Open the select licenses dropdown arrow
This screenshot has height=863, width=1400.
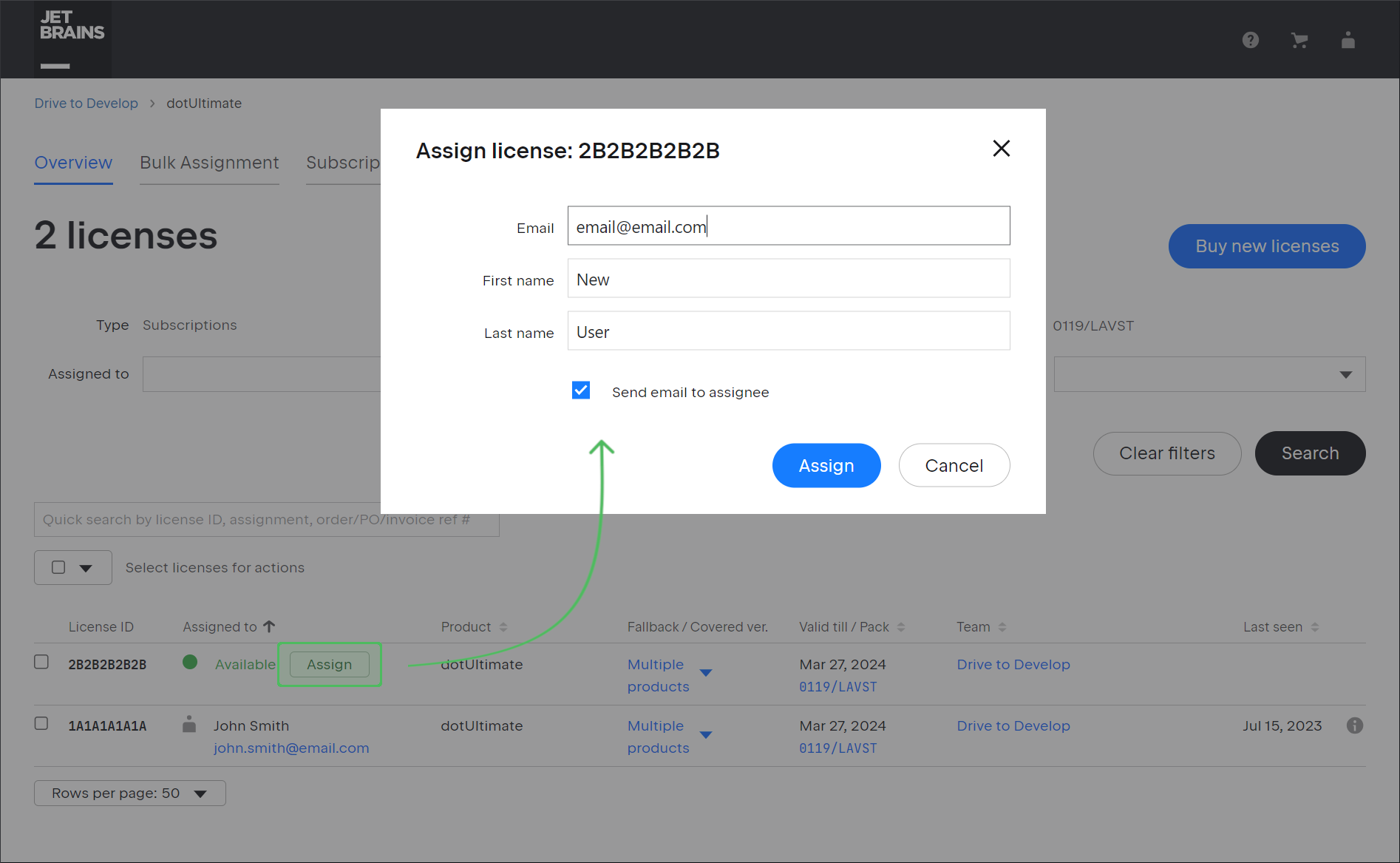[86, 568]
